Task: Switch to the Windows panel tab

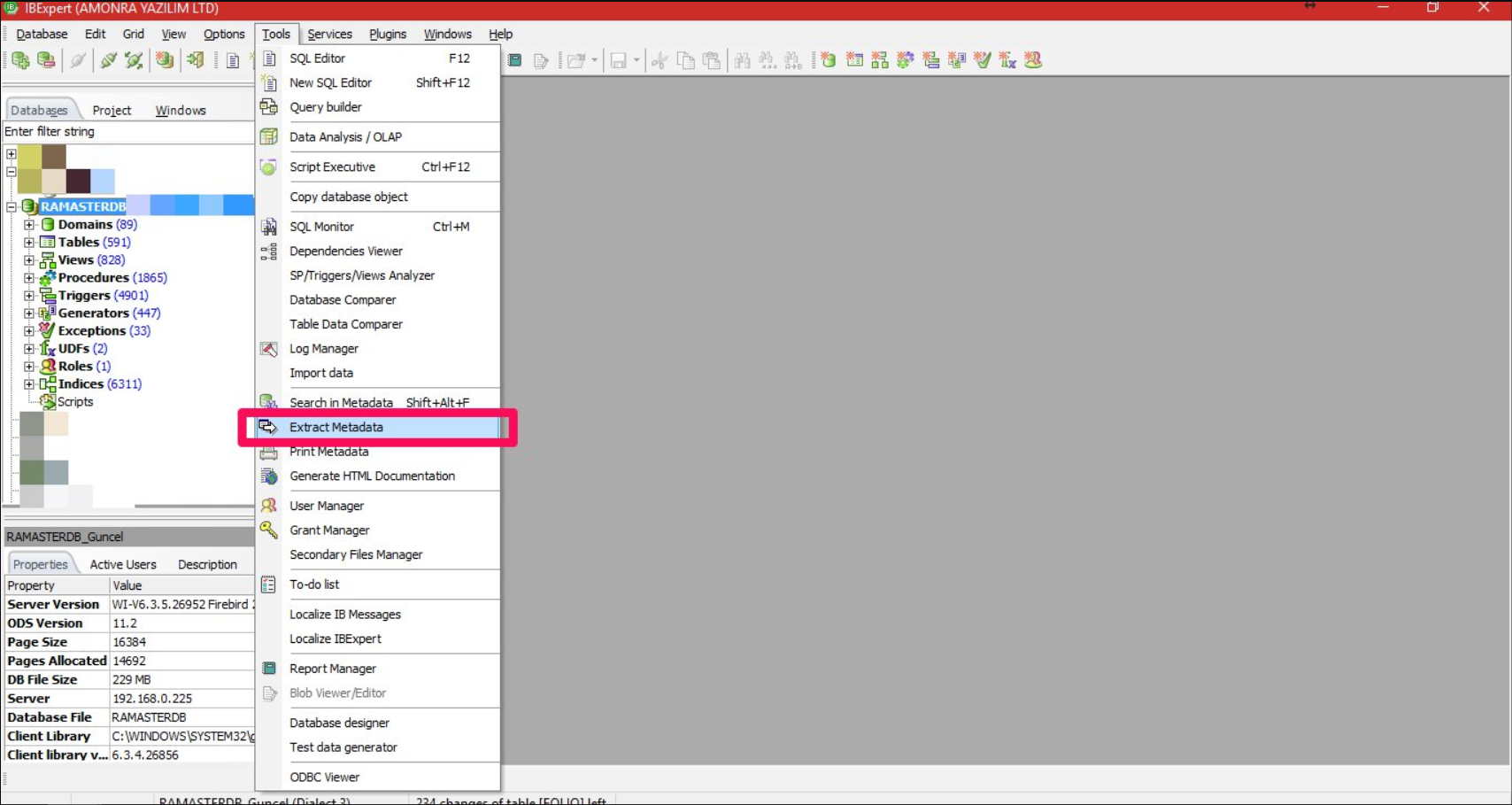Action: (x=181, y=110)
